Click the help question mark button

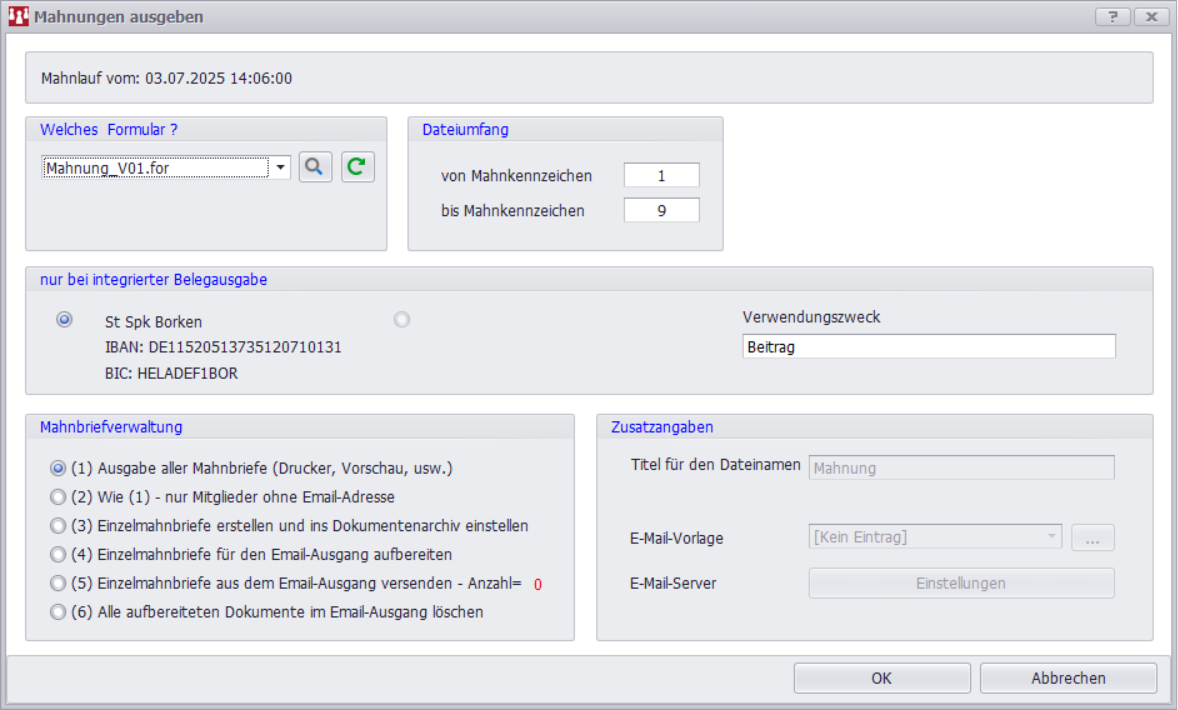tap(1113, 17)
